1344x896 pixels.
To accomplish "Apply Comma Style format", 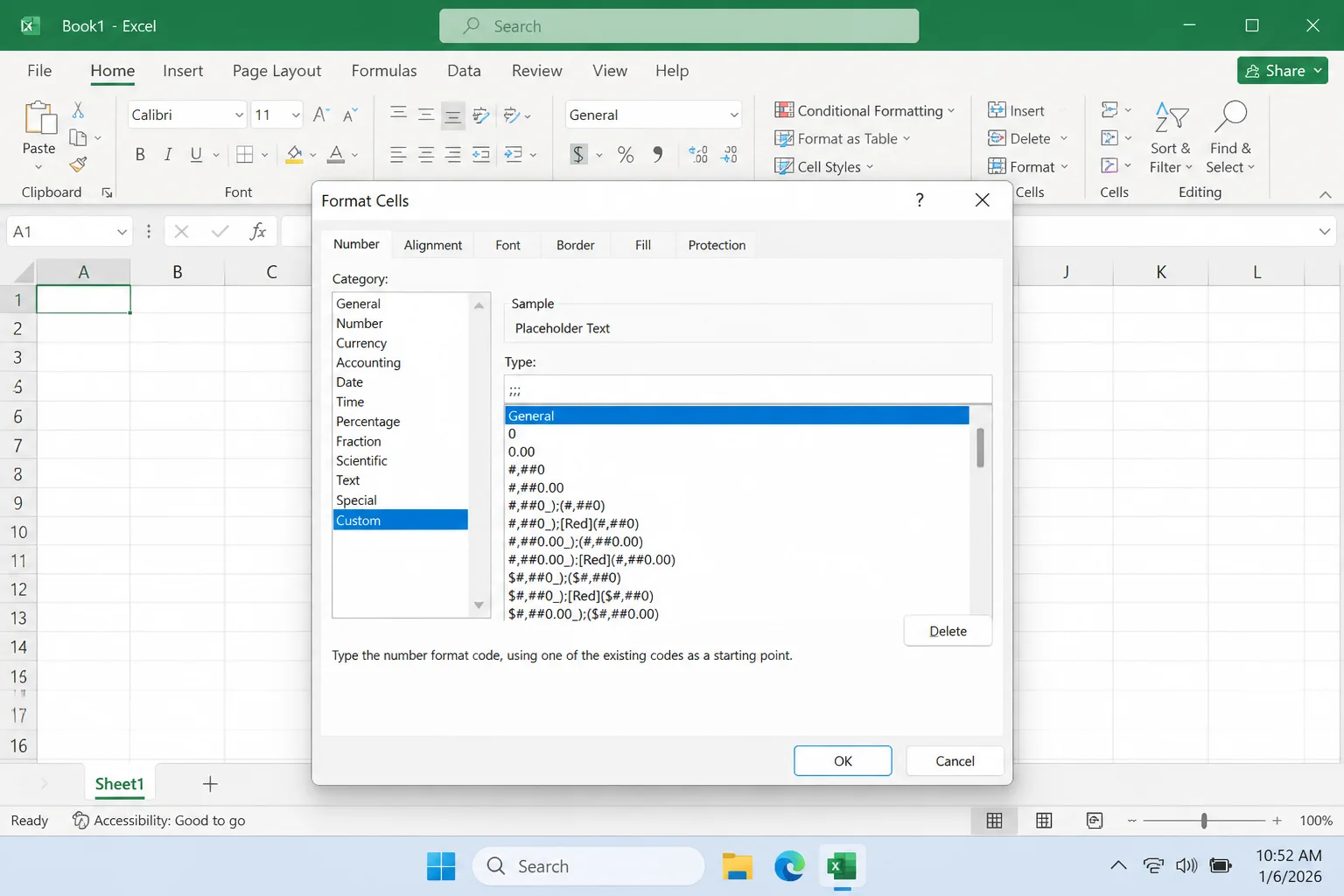I will tap(657, 155).
